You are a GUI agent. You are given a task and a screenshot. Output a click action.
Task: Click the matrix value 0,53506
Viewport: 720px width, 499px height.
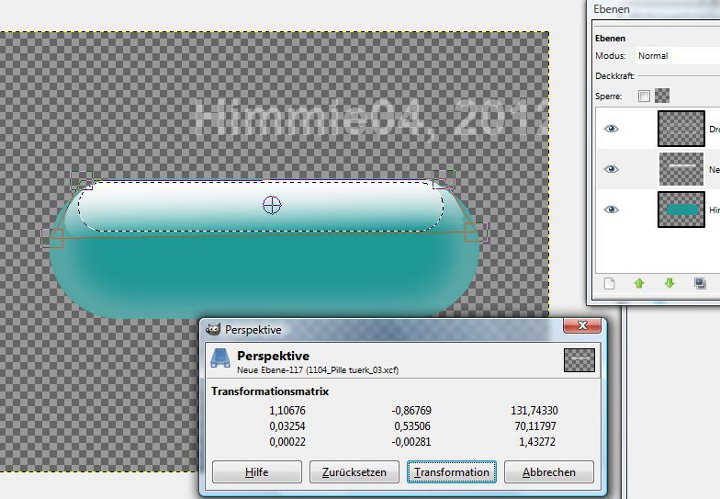pos(412,426)
